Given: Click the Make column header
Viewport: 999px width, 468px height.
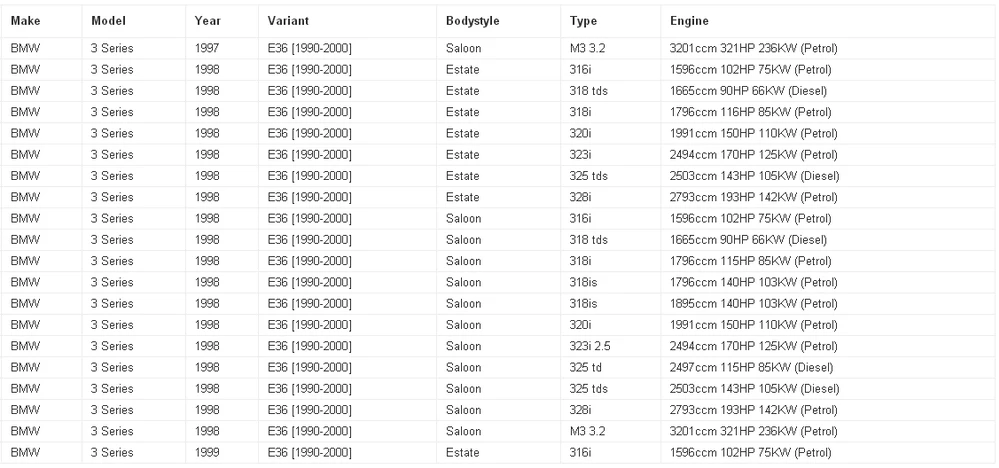Looking at the screenshot, I should [25, 21].
